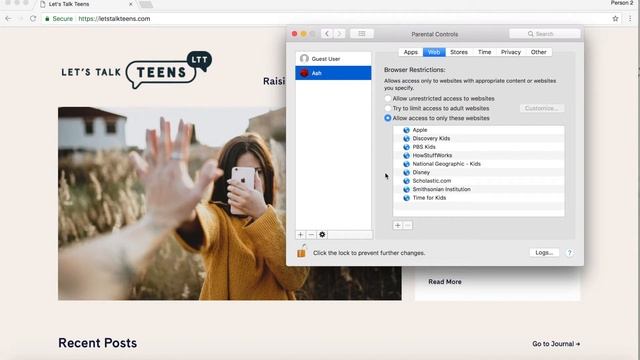Click globe icon beside Time for Kids
Viewport: 640px width, 360px height.
[406, 198]
